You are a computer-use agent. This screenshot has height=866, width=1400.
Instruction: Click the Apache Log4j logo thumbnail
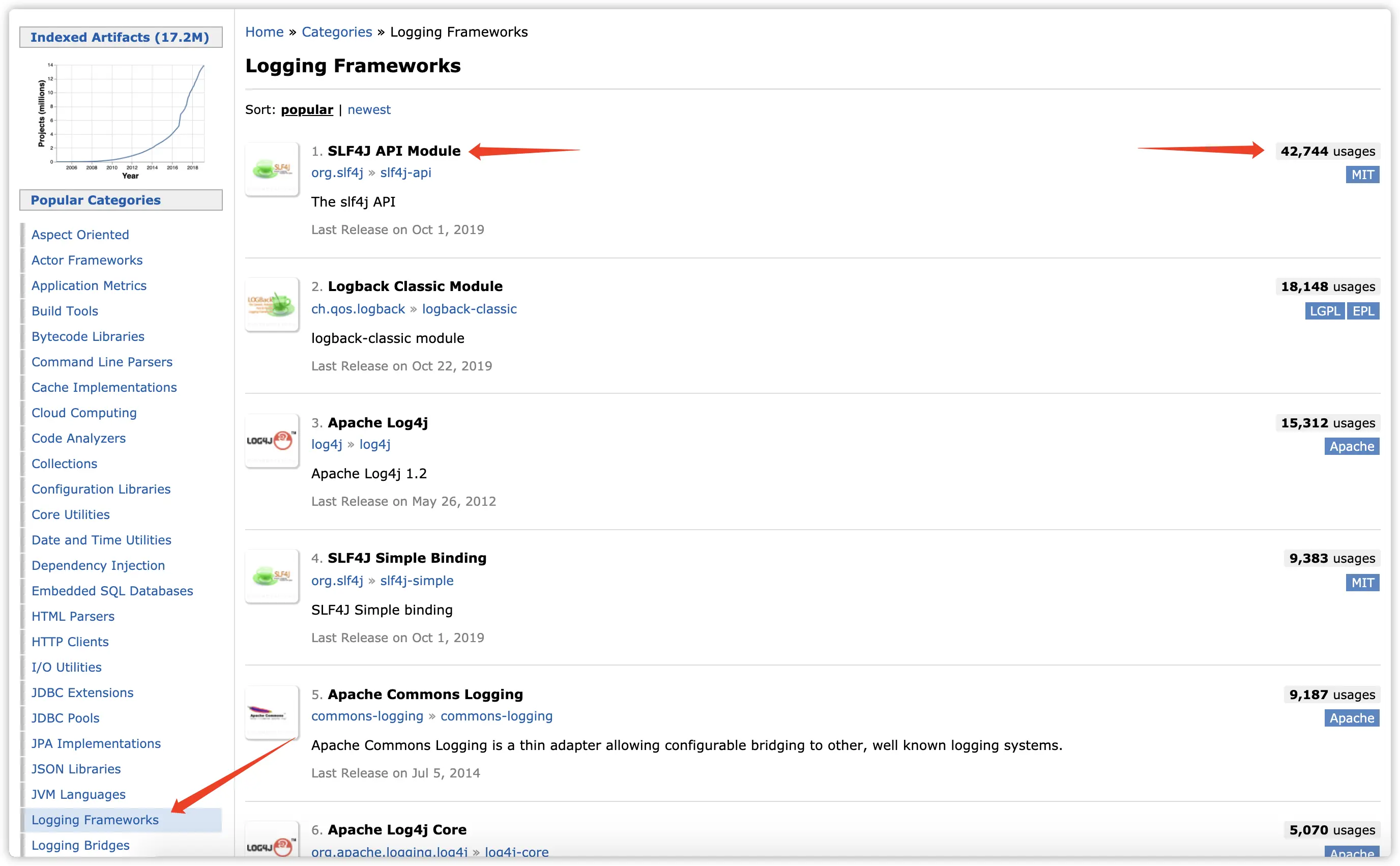272,441
